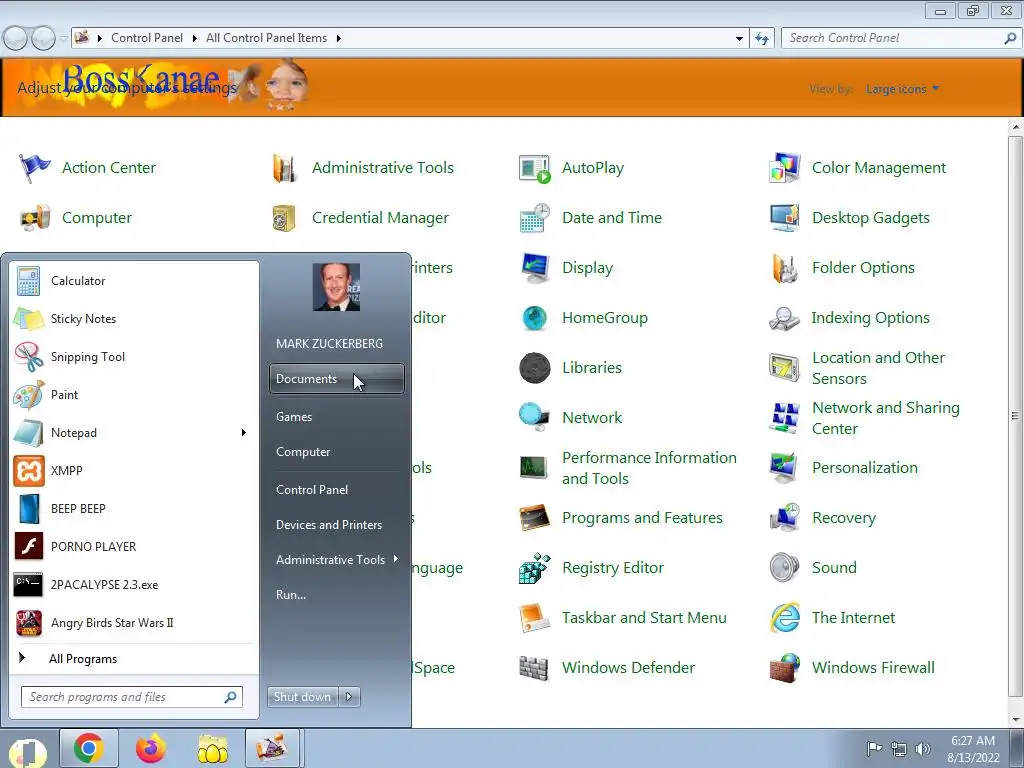Open the View by Large icons dropdown

(x=903, y=89)
